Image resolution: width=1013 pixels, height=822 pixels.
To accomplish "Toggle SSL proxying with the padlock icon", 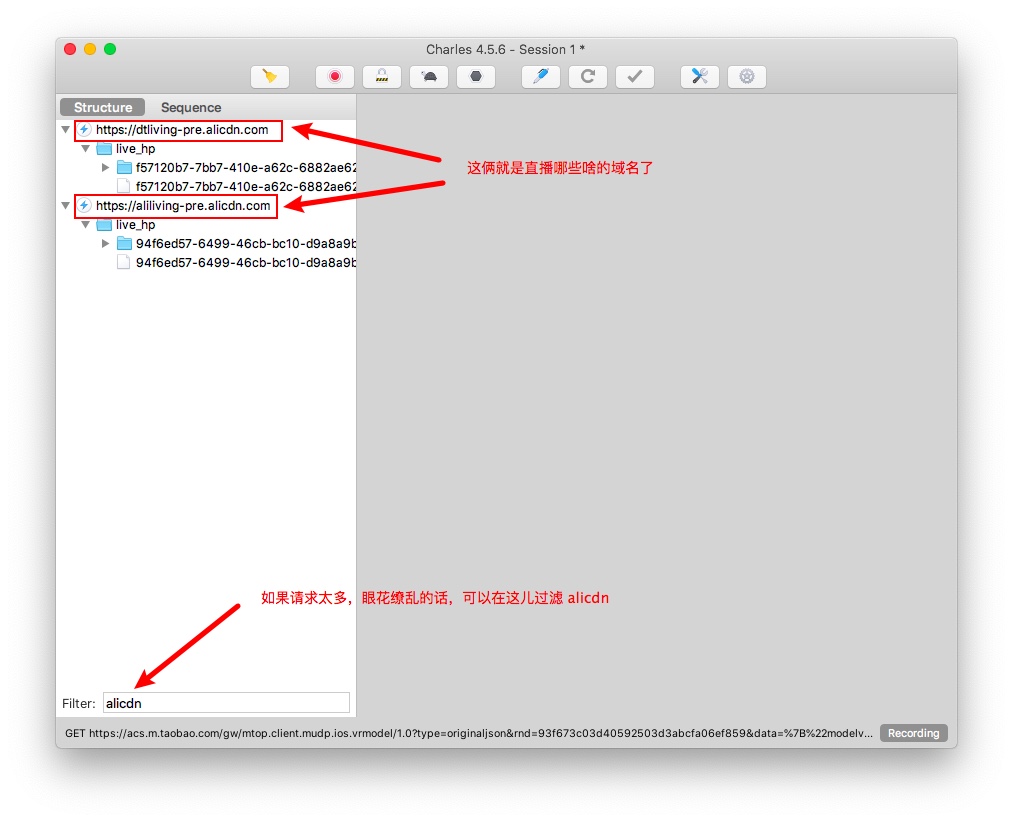I will (382, 76).
